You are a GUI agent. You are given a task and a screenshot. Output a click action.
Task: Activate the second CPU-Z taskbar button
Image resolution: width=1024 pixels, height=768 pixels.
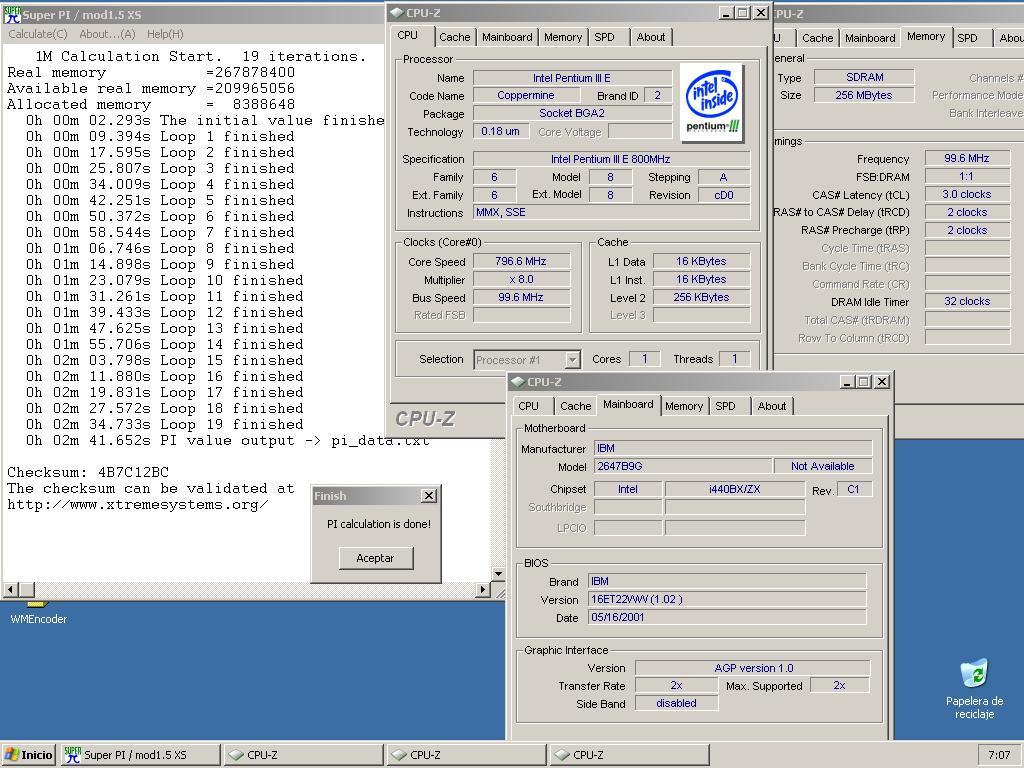pyautogui.click(x=467, y=755)
